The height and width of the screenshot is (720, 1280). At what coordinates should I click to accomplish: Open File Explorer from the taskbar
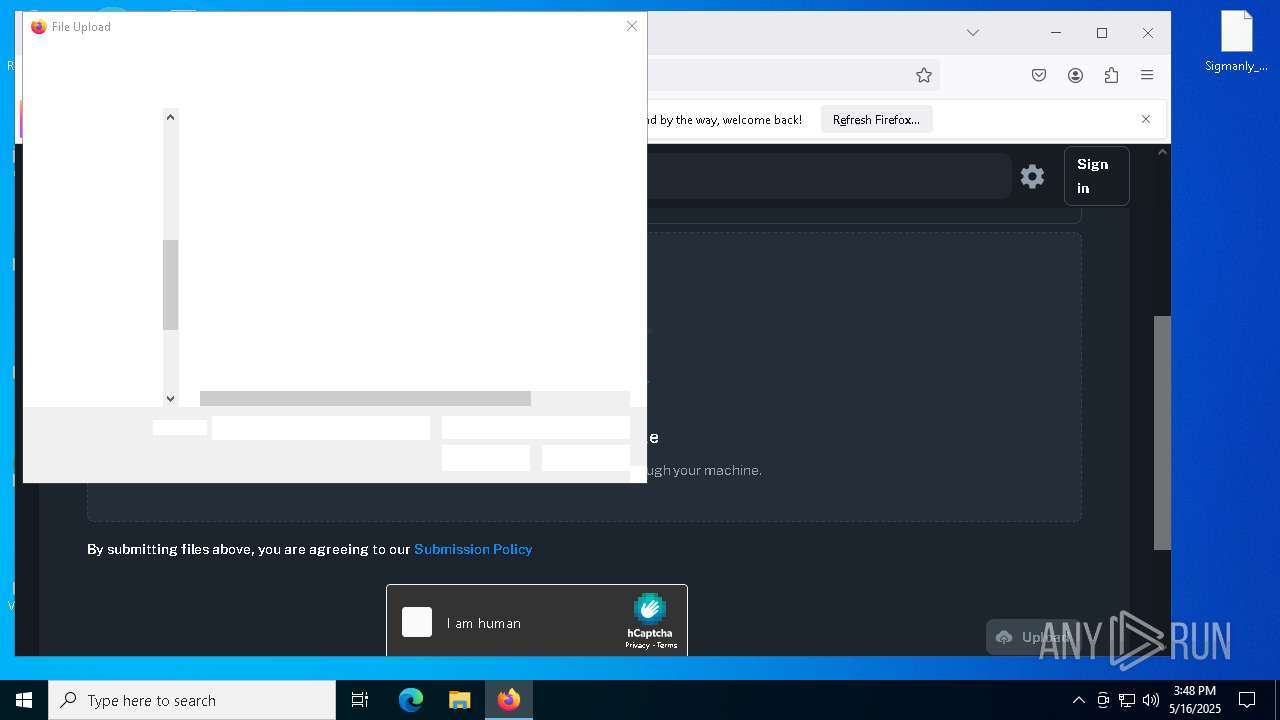pyautogui.click(x=459, y=700)
